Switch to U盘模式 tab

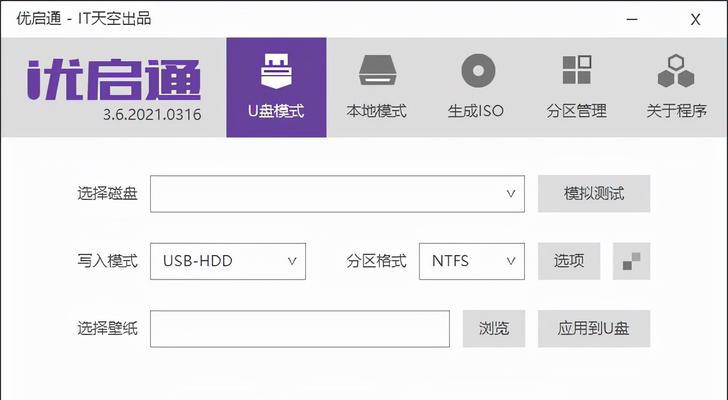[276, 87]
